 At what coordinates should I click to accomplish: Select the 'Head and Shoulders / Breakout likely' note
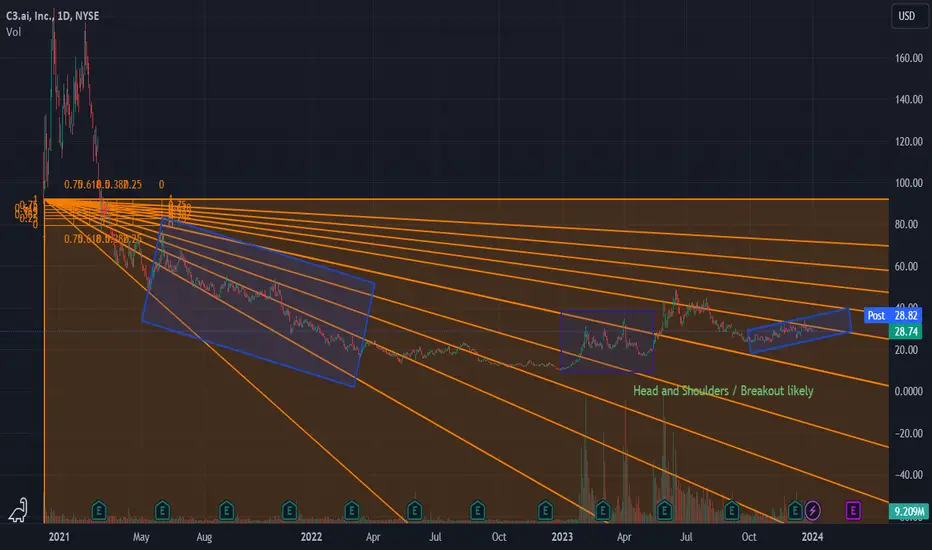[x=723, y=391]
